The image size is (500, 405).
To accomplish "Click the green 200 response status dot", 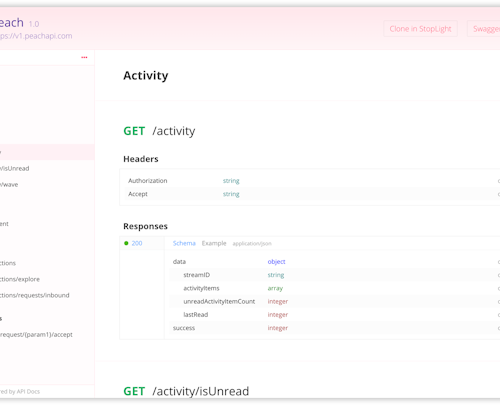I will [126, 243].
